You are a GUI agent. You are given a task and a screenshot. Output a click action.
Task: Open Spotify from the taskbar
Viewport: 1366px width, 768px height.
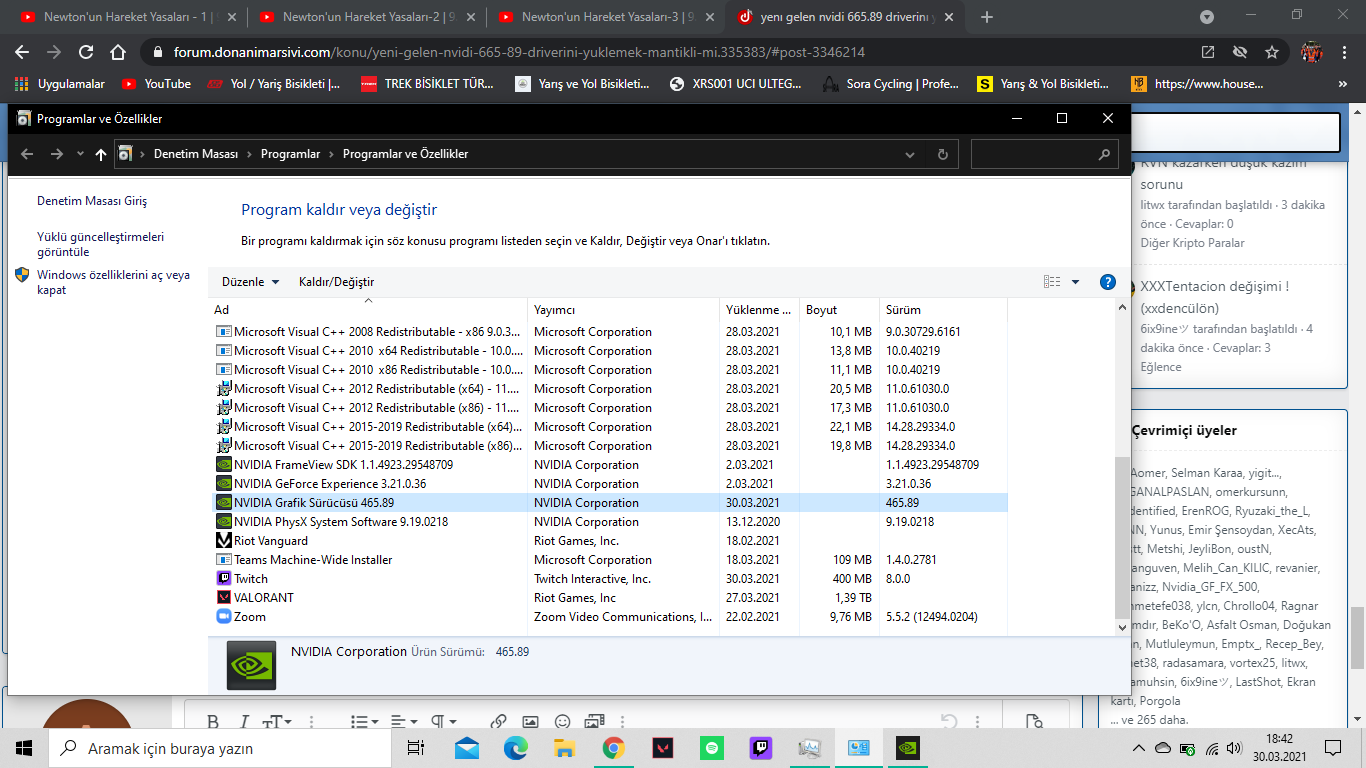pos(712,748)
